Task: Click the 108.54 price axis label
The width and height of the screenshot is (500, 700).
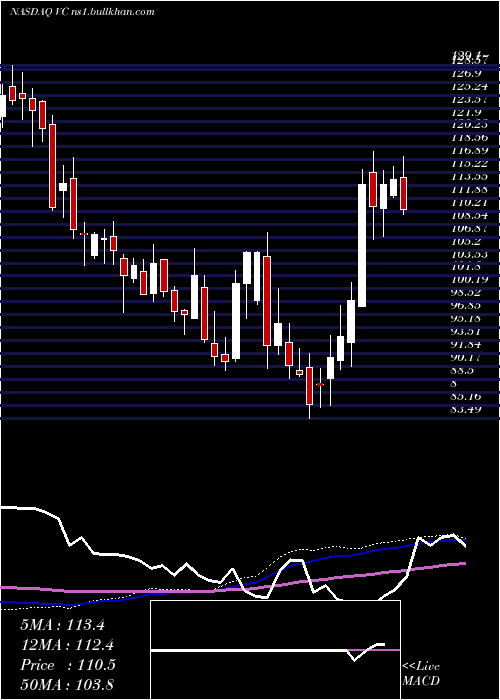Action: pos(469,216)
